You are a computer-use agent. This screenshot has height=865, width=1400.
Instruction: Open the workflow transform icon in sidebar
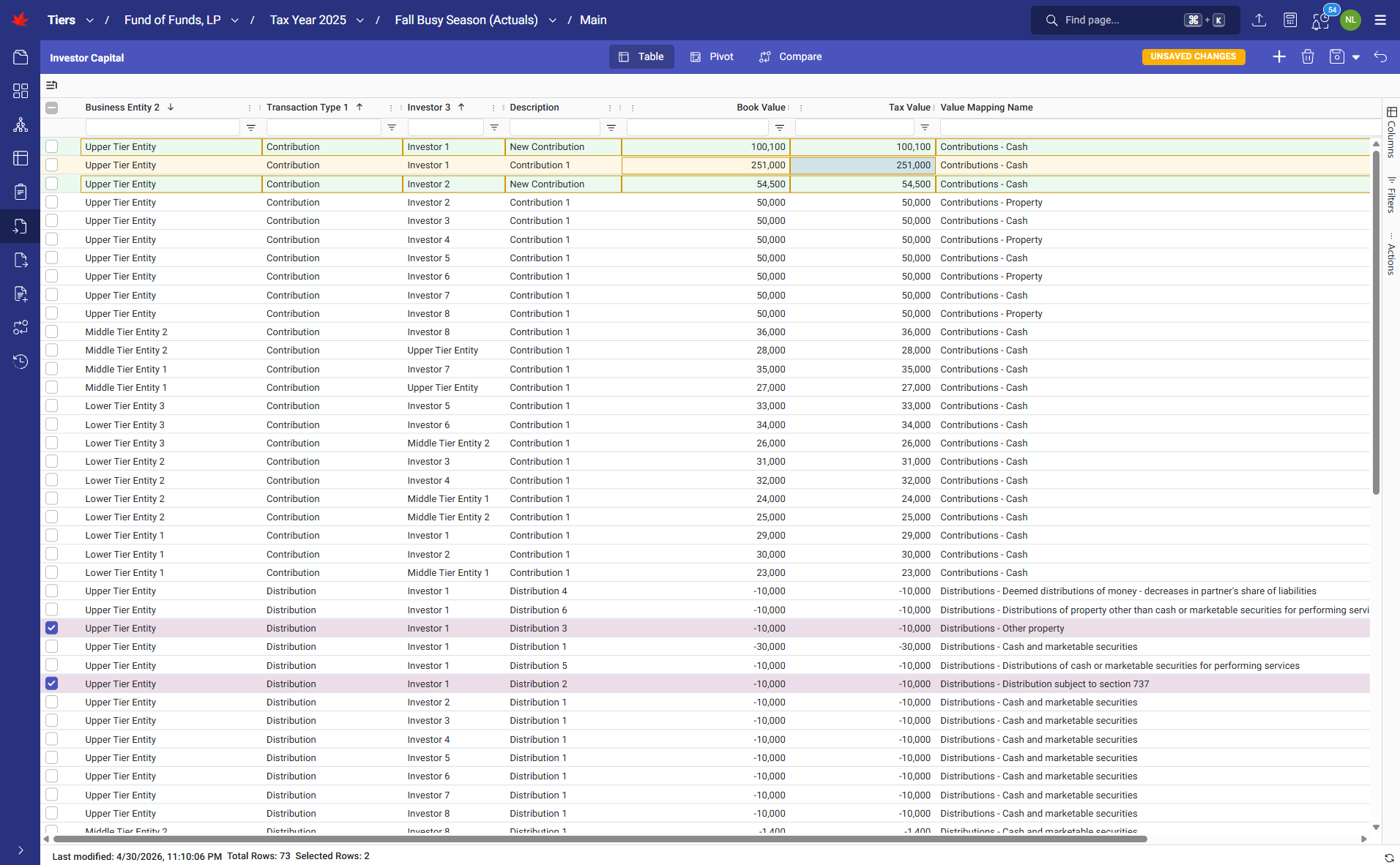click(21, 327)
